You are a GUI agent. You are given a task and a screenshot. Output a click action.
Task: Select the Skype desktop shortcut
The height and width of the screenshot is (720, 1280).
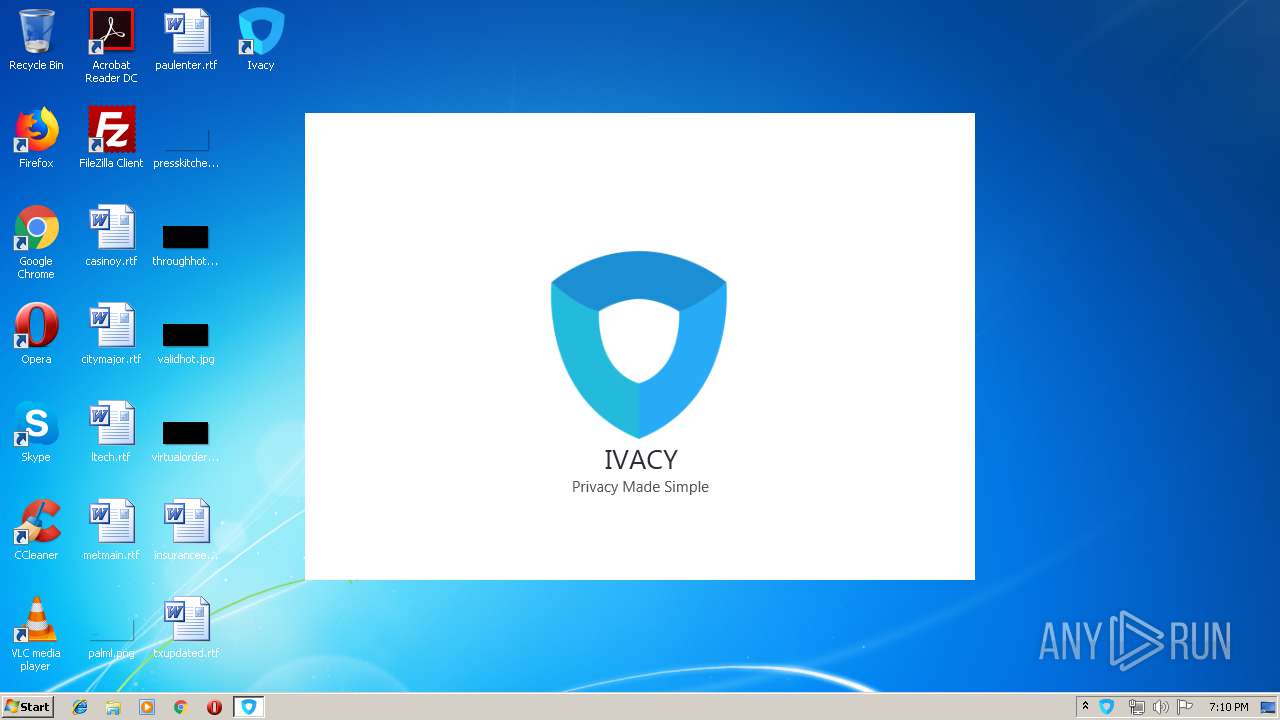36,433
